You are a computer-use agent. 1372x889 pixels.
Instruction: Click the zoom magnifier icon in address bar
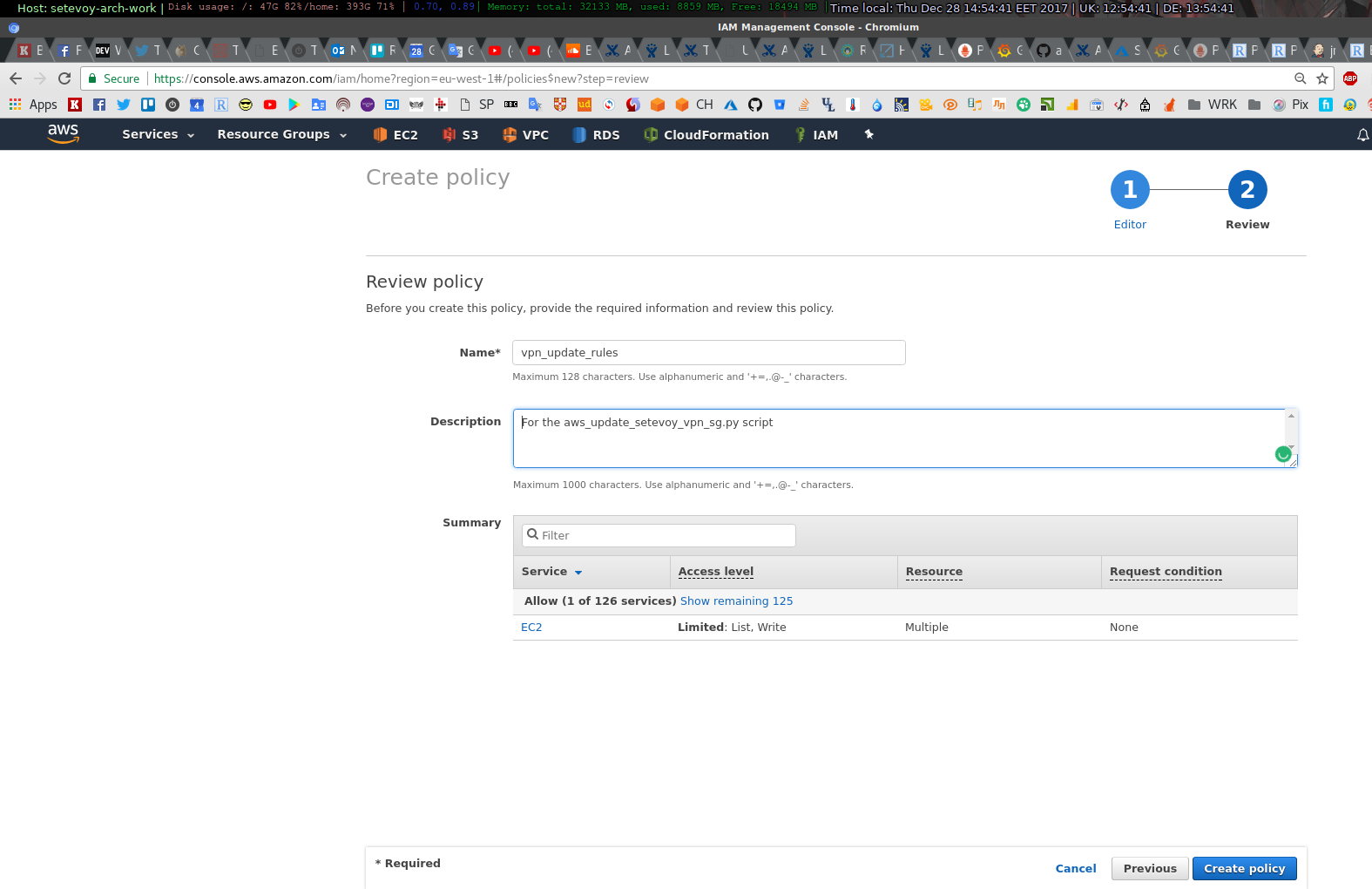coord(1301,78)
